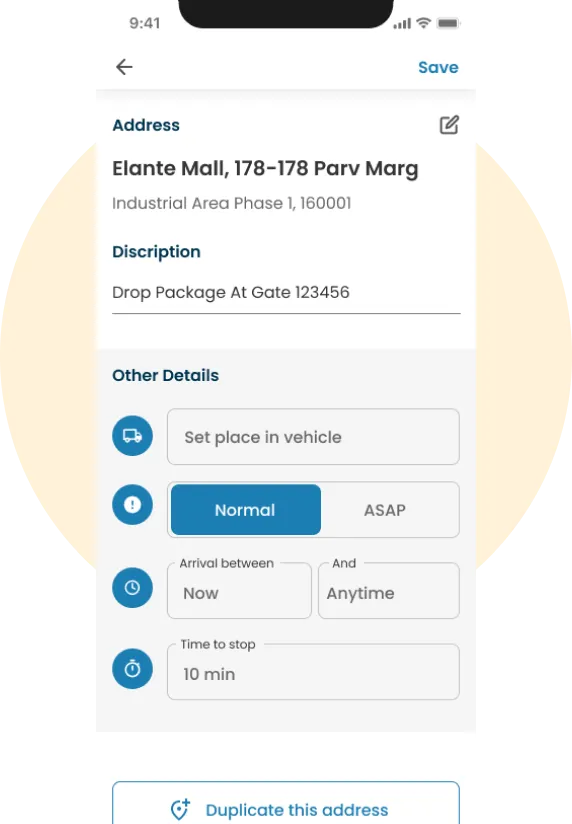Open the Time to stop field
Viewport: 572px width, 824px height.
click(x=313, y=672)
